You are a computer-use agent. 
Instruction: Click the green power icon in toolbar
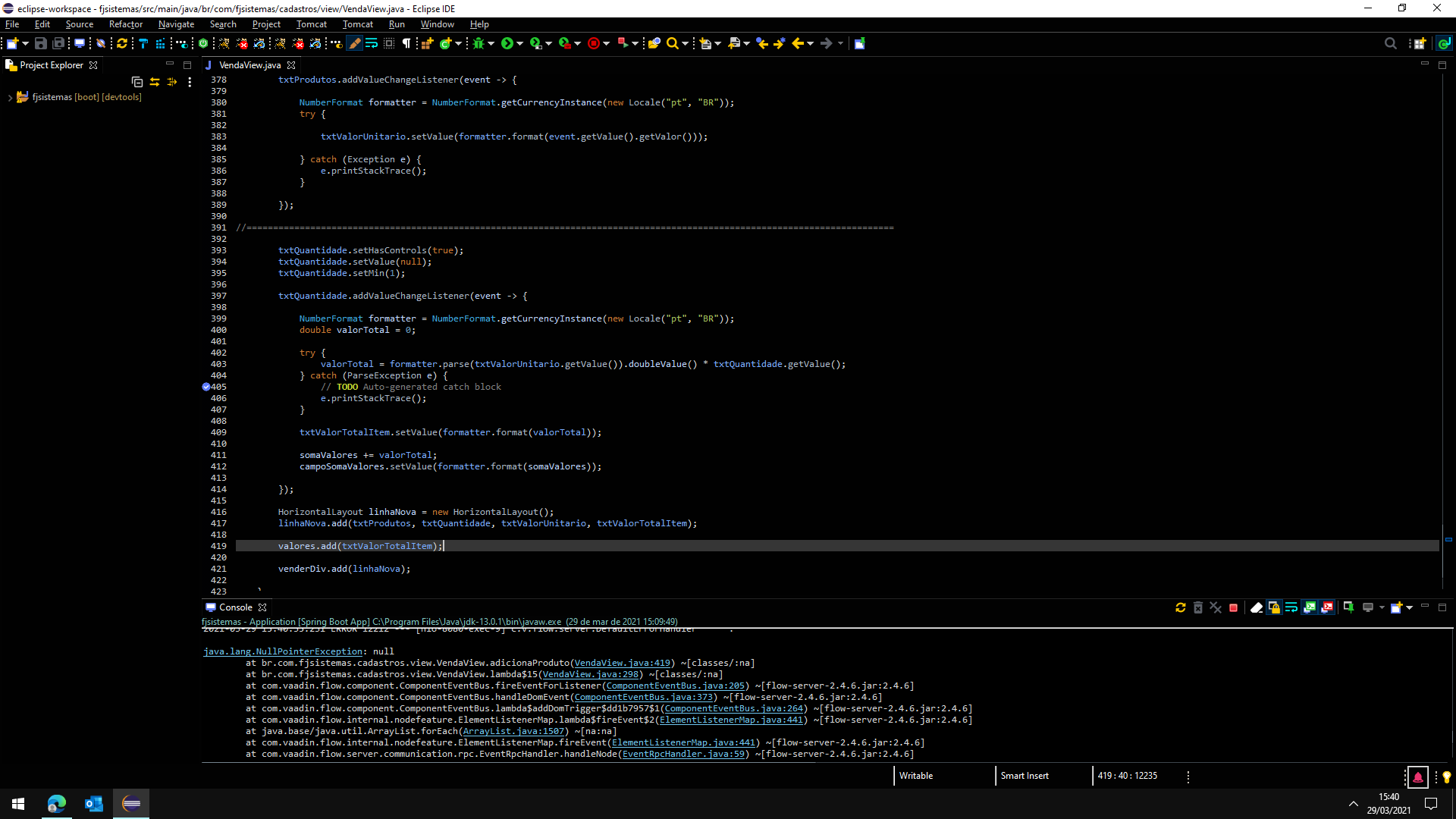203,44
